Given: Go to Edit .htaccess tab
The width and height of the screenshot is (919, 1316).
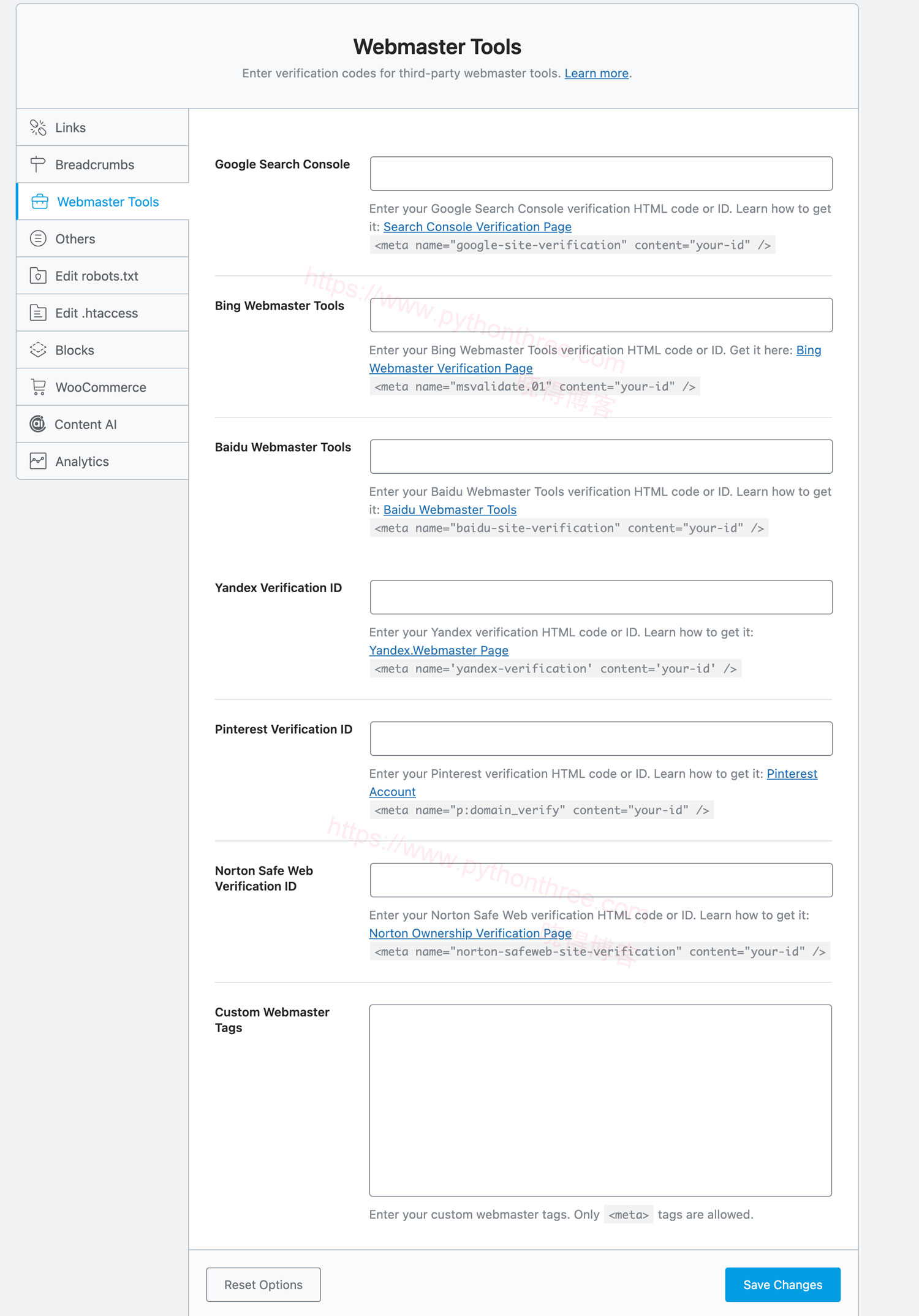Looking at the screenshot, I should point(102,313).
